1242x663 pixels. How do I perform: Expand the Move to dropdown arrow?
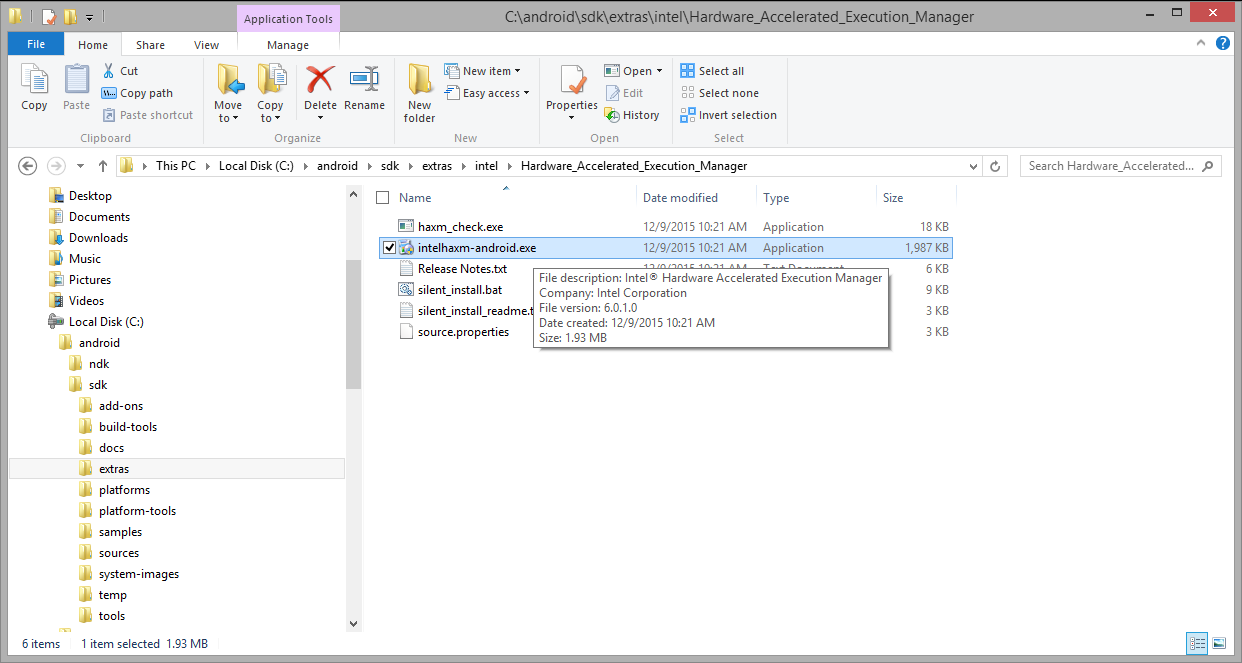(228, 118)
